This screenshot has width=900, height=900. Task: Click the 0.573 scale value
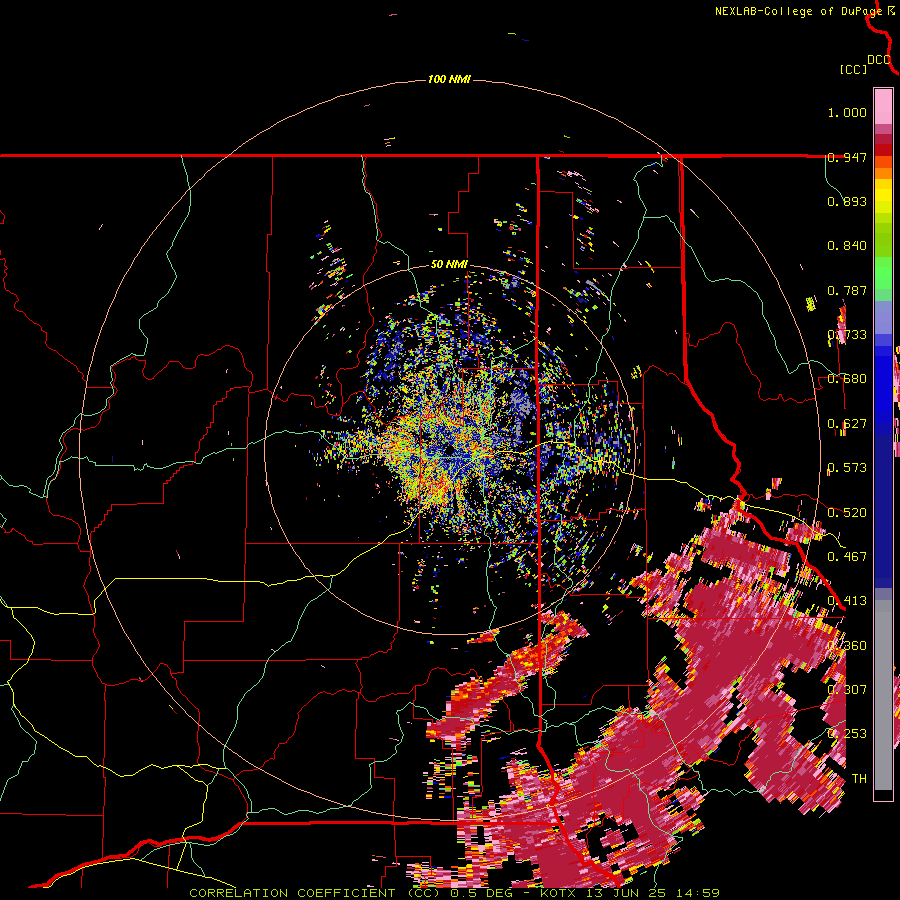click(x=847, y=468)
